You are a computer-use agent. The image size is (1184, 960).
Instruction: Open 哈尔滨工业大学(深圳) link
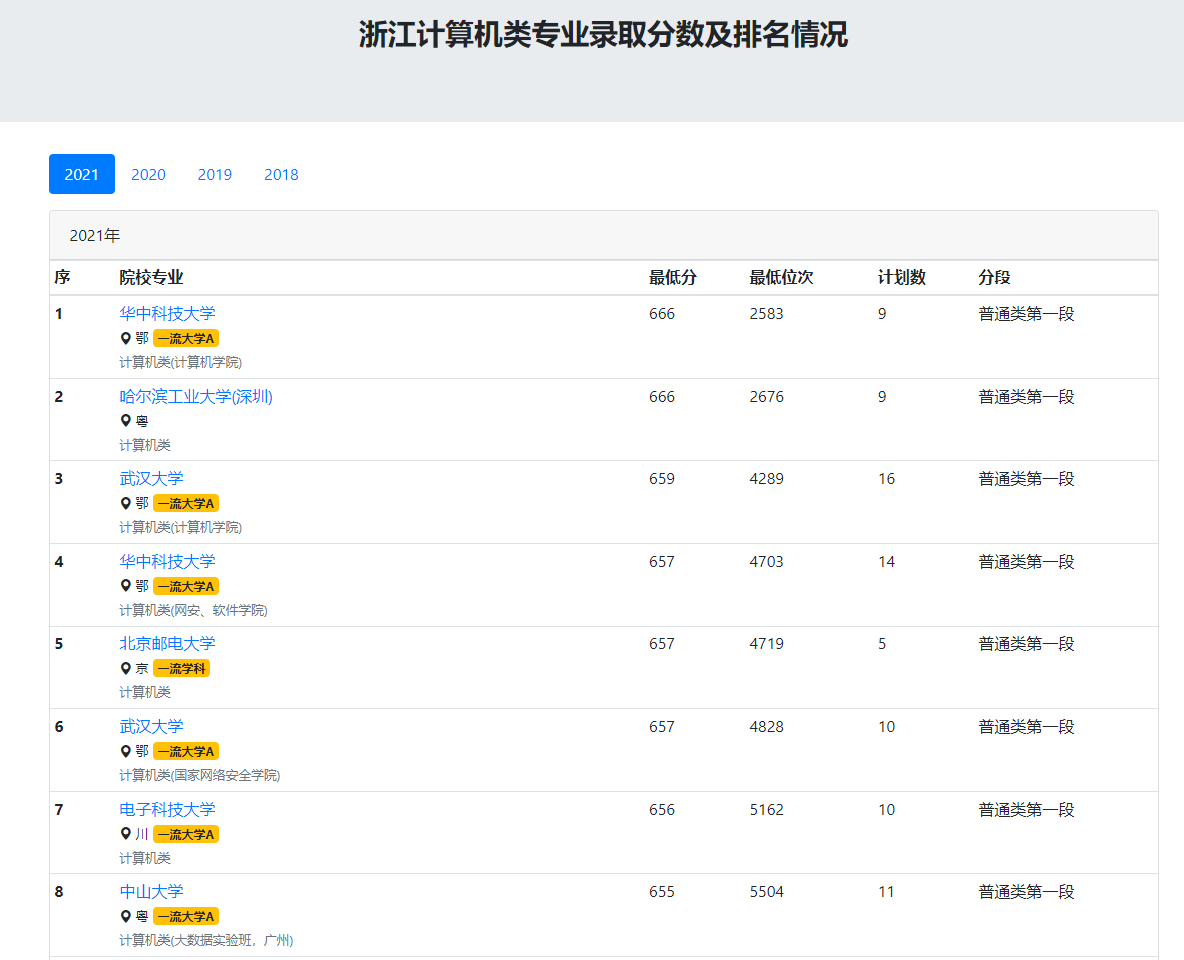coord(196,397)
